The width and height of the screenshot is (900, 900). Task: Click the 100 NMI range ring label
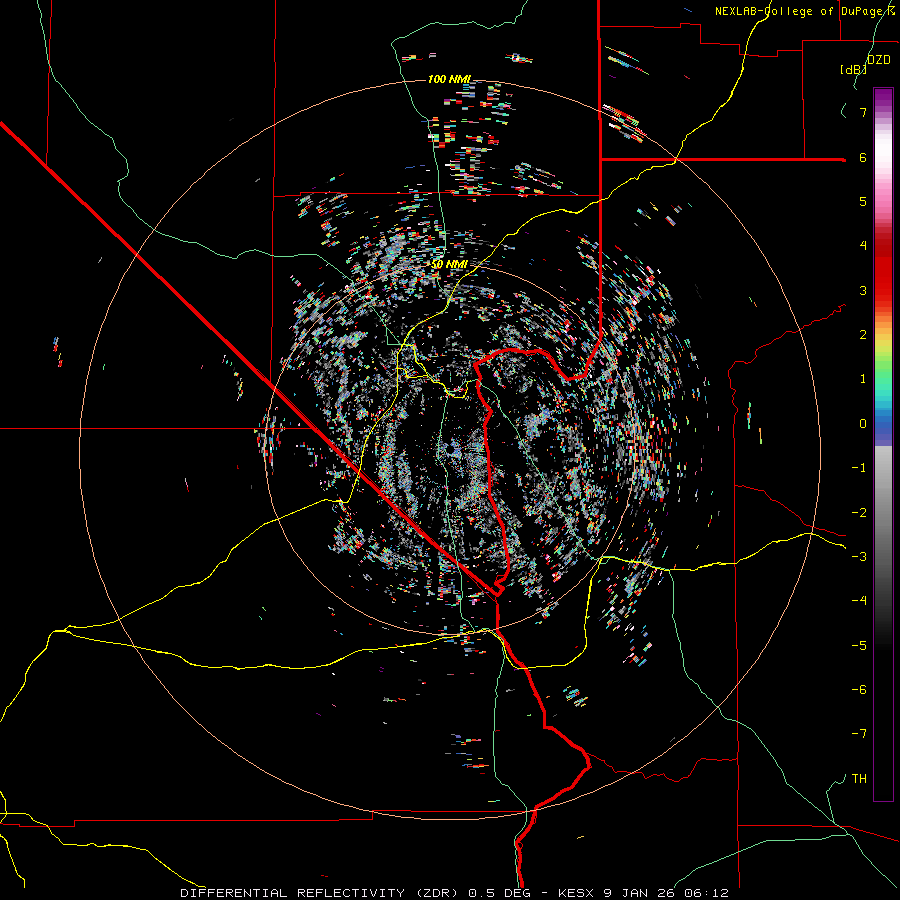coord(449,79)
